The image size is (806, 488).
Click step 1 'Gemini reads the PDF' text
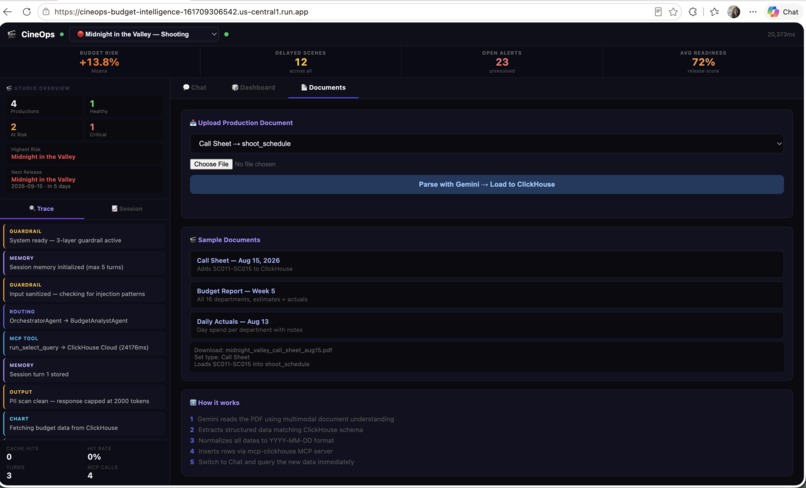(296, 419)
